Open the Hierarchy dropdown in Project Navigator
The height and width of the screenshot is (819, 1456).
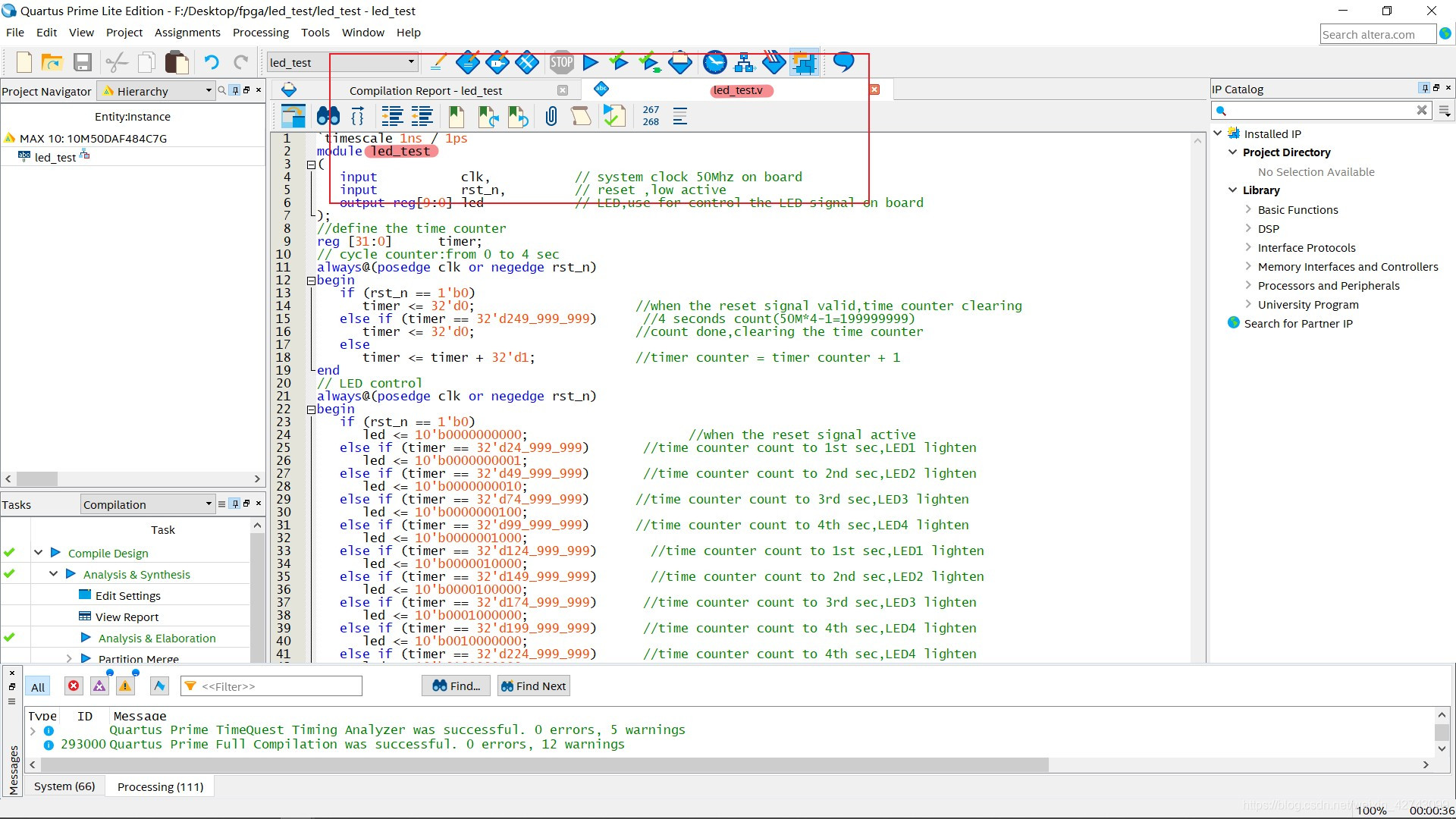tap(209, 91)
